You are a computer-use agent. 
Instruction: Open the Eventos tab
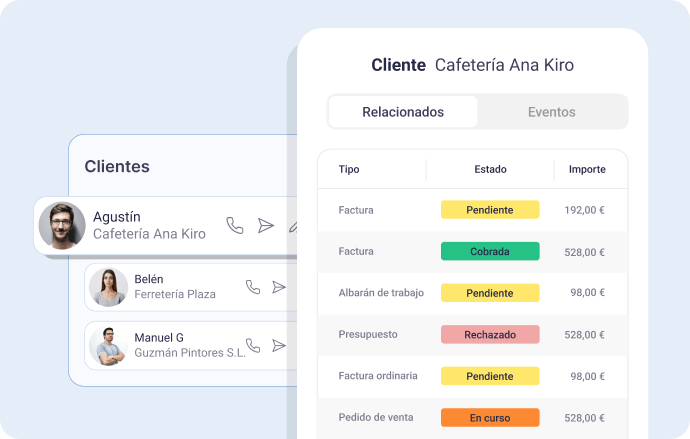[x=551, y=112]
